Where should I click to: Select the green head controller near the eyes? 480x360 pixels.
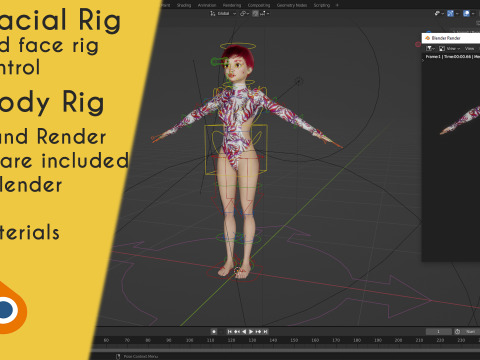tap(219, 62)
